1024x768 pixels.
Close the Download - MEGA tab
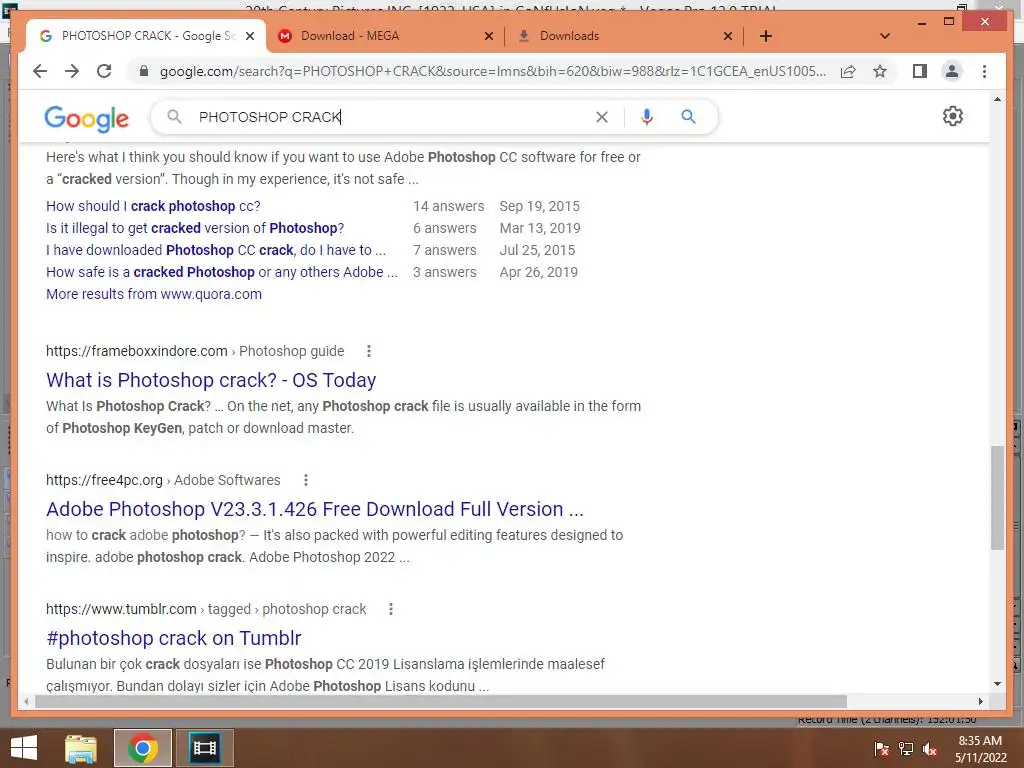pyautogui.click(x=488, y=36)
